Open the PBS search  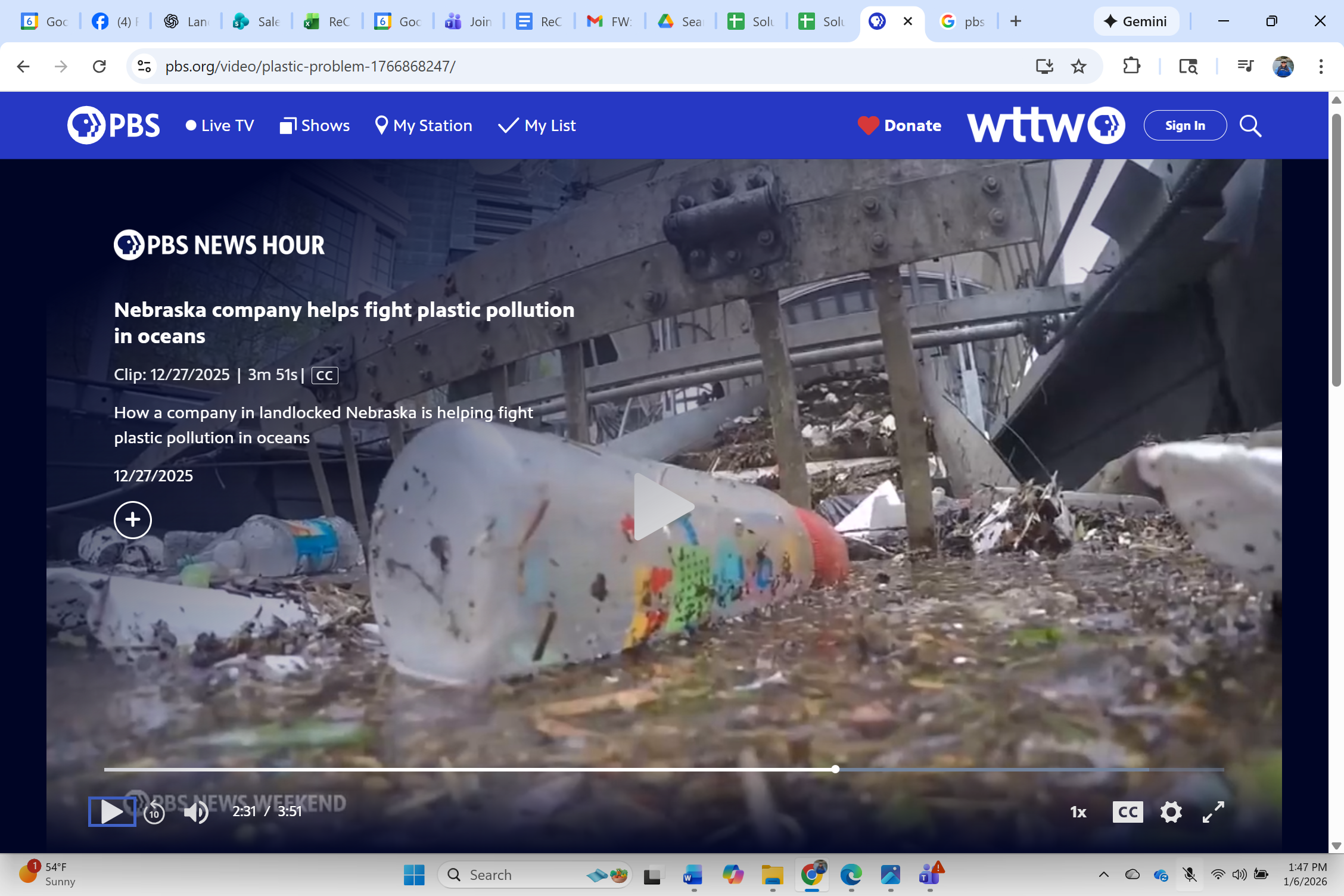1250,125
